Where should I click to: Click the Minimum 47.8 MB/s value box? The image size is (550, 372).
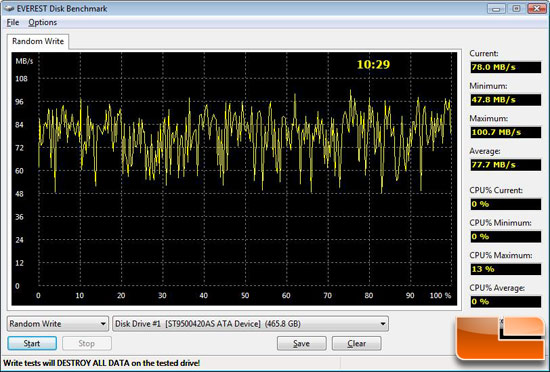click(x=505, y=100)
